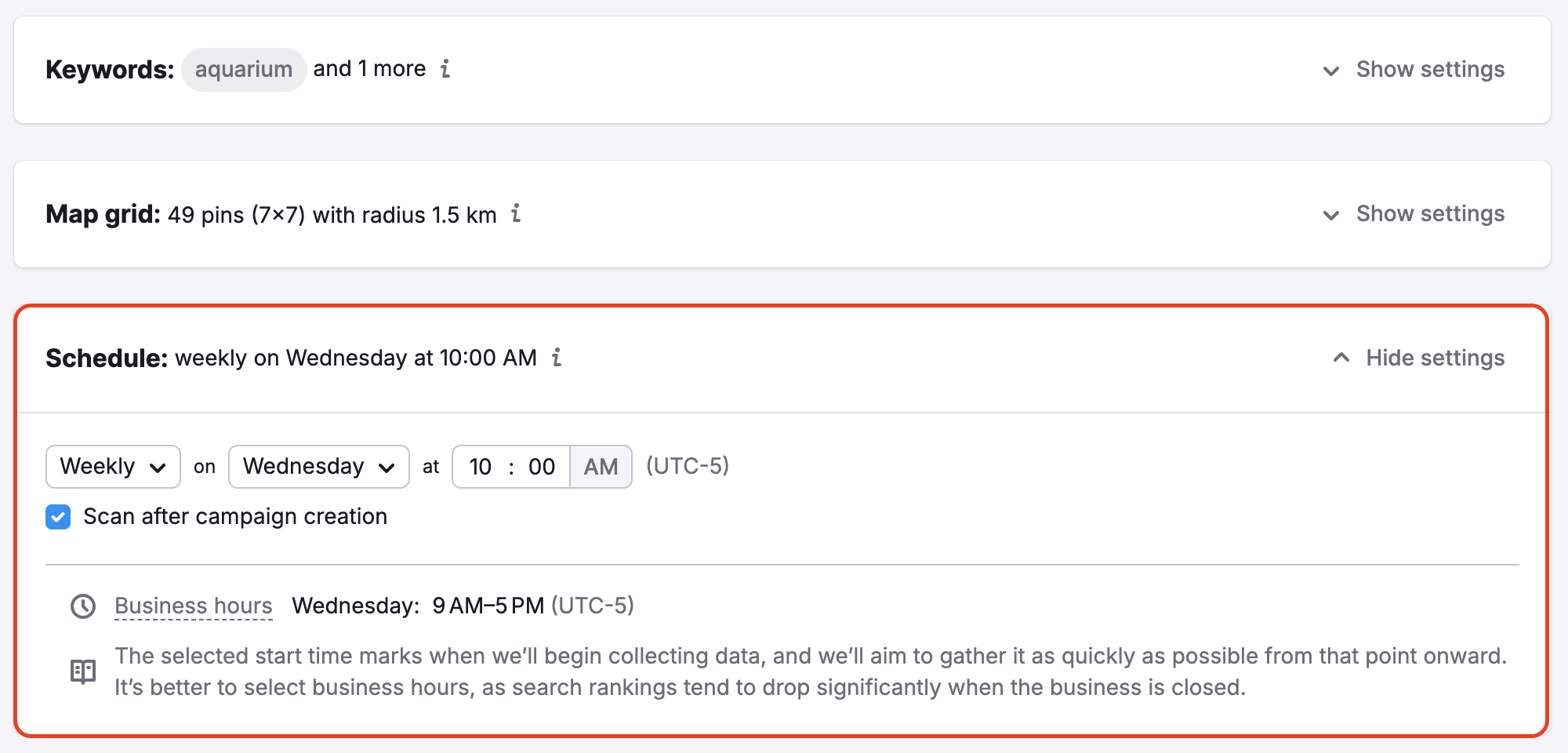Click the aquarium keyword chip
The width and height of the screenshot is (1568, 753).
point(244,69)
